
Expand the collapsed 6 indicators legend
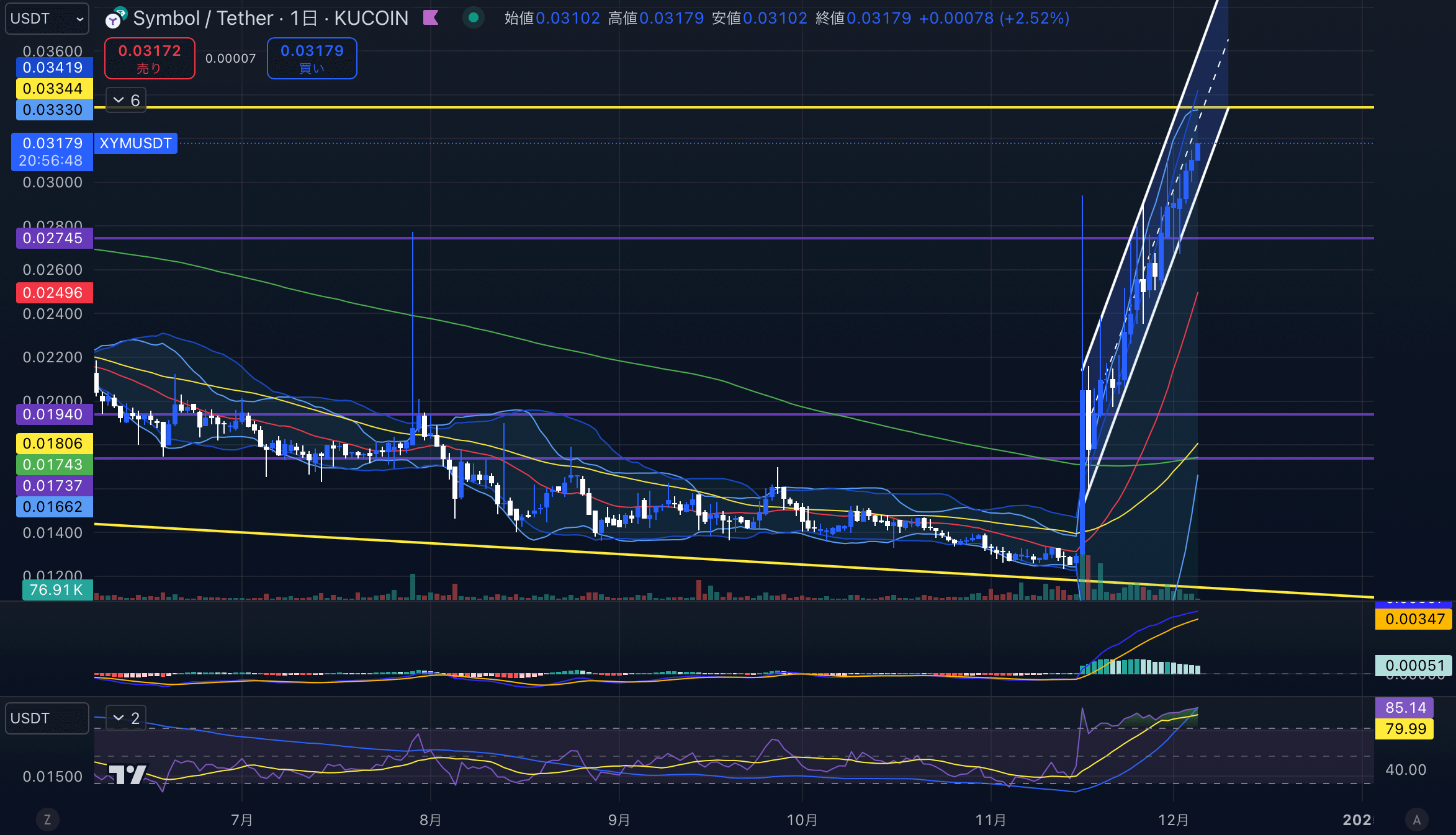tap(126, 100)
